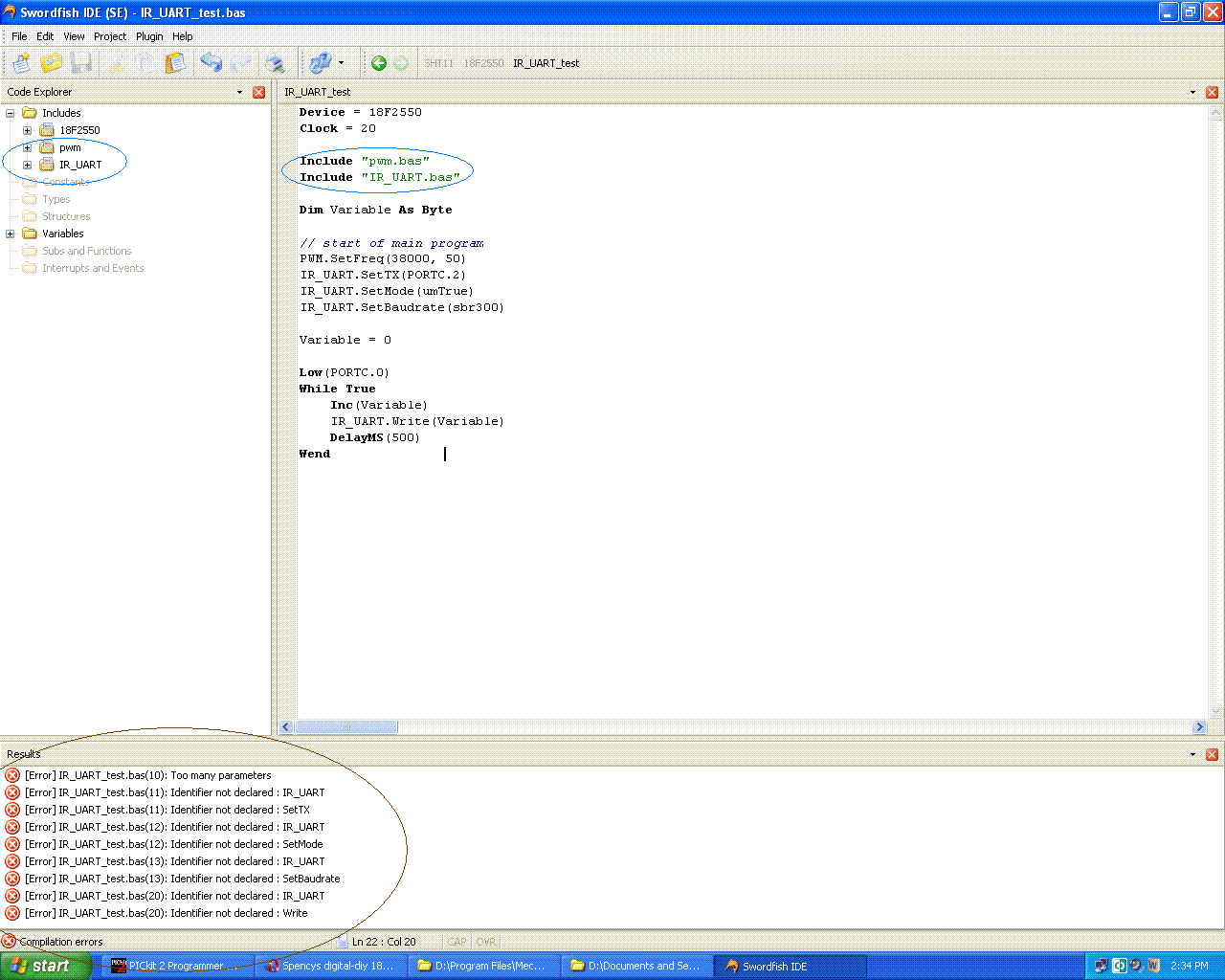Open the Results panel dropdown arrow
This screenshot has width=1225, height=980.
1192,754
